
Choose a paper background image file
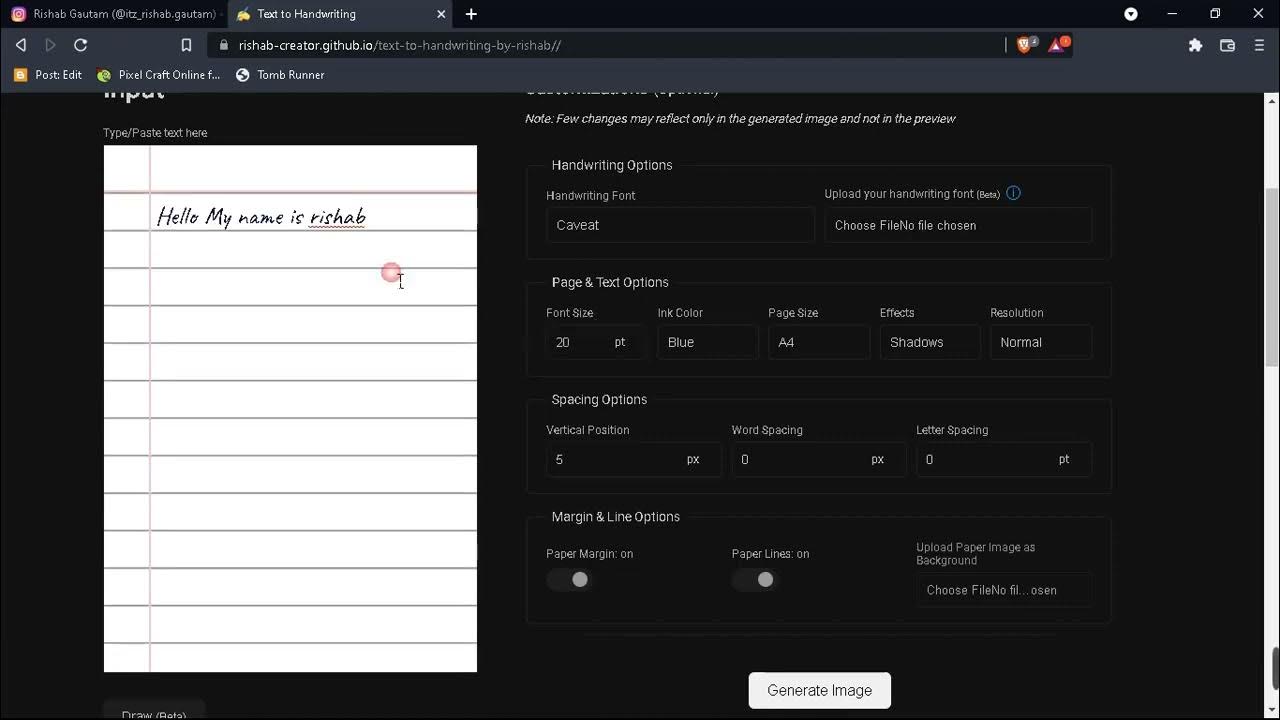(1004, 590)
